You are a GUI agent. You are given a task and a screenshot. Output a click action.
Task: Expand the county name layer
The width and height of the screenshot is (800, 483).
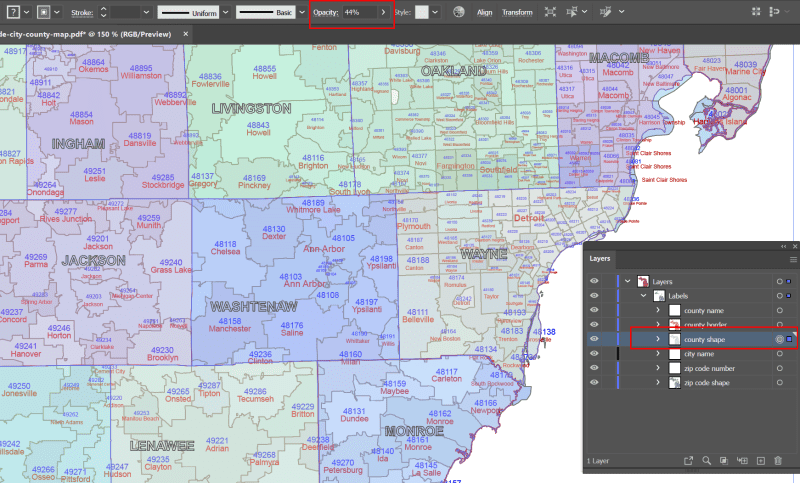[x=658, y=310]
